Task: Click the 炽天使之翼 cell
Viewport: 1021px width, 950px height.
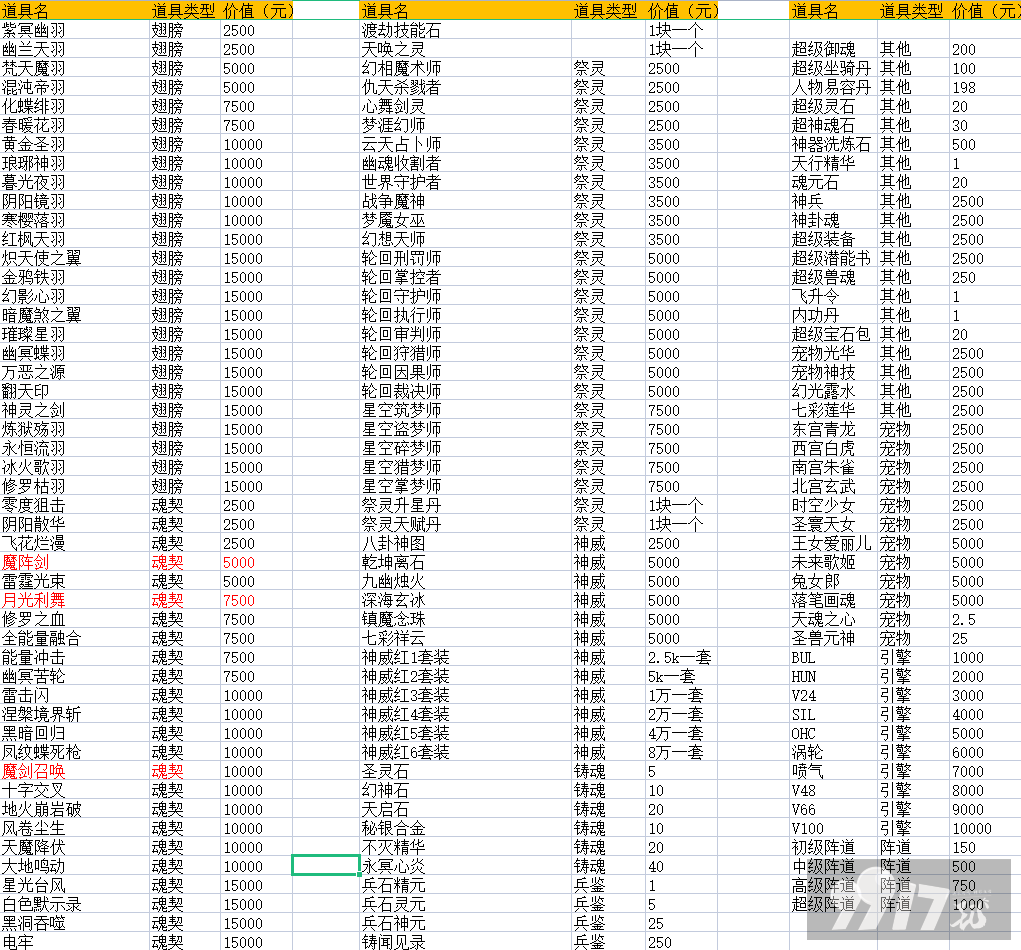Action: tap(42, 258)
